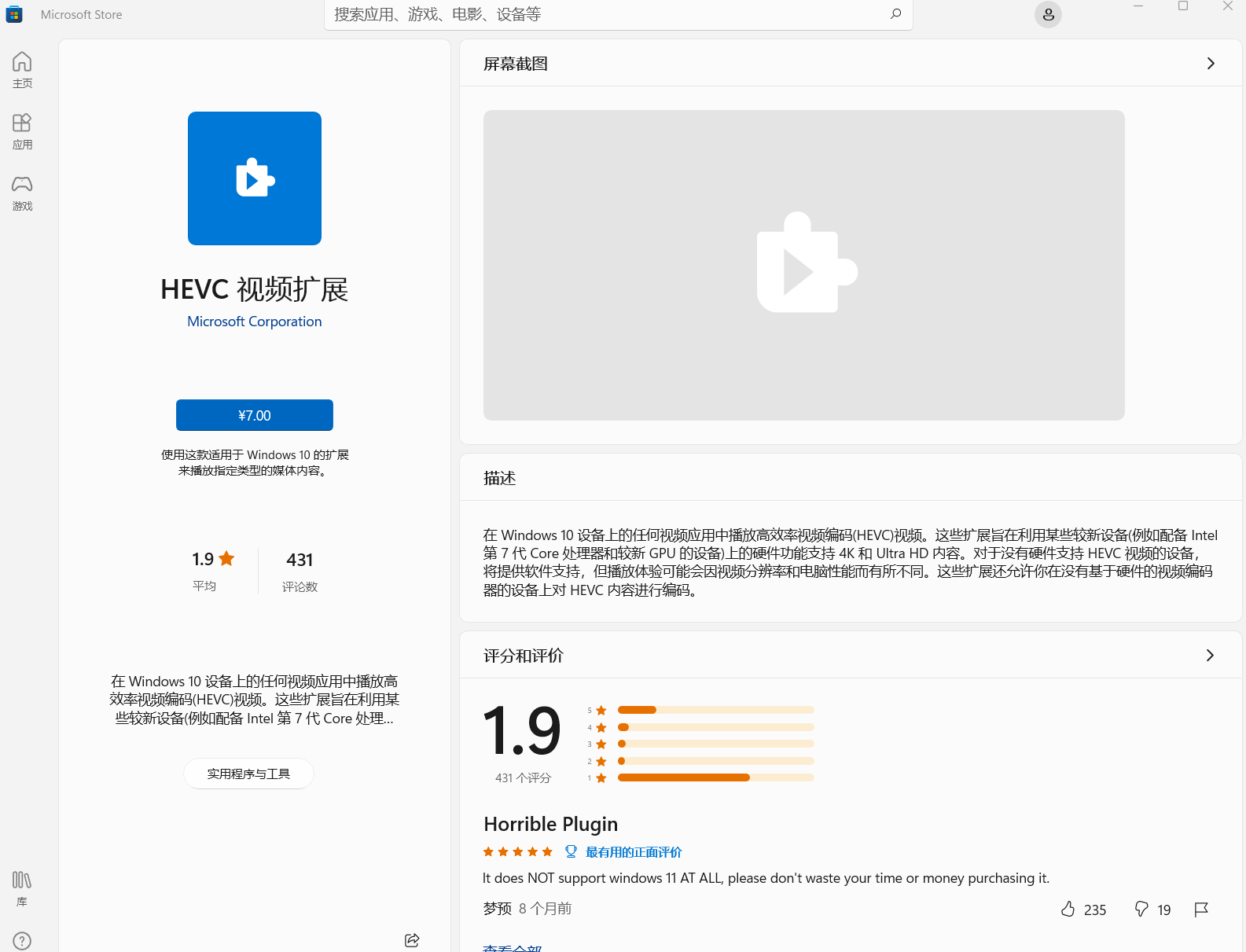Close the Microsoft Store window

(1228, 6)
